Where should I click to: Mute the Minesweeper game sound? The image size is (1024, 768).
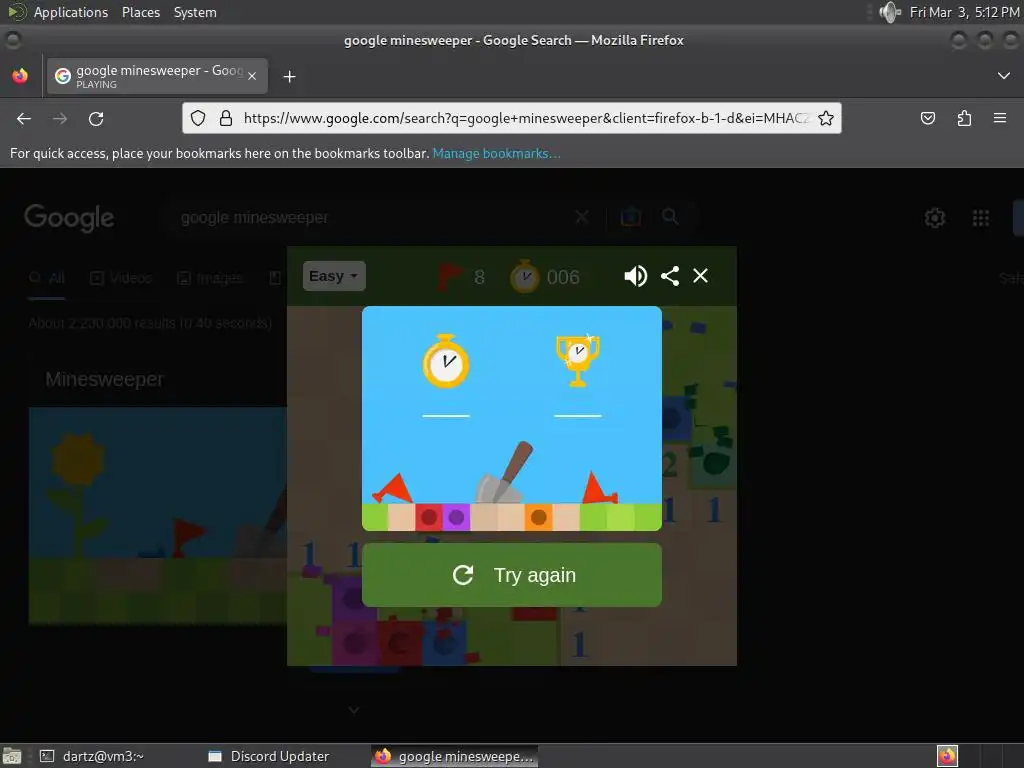pyautogui.click(x=635, y=276)
